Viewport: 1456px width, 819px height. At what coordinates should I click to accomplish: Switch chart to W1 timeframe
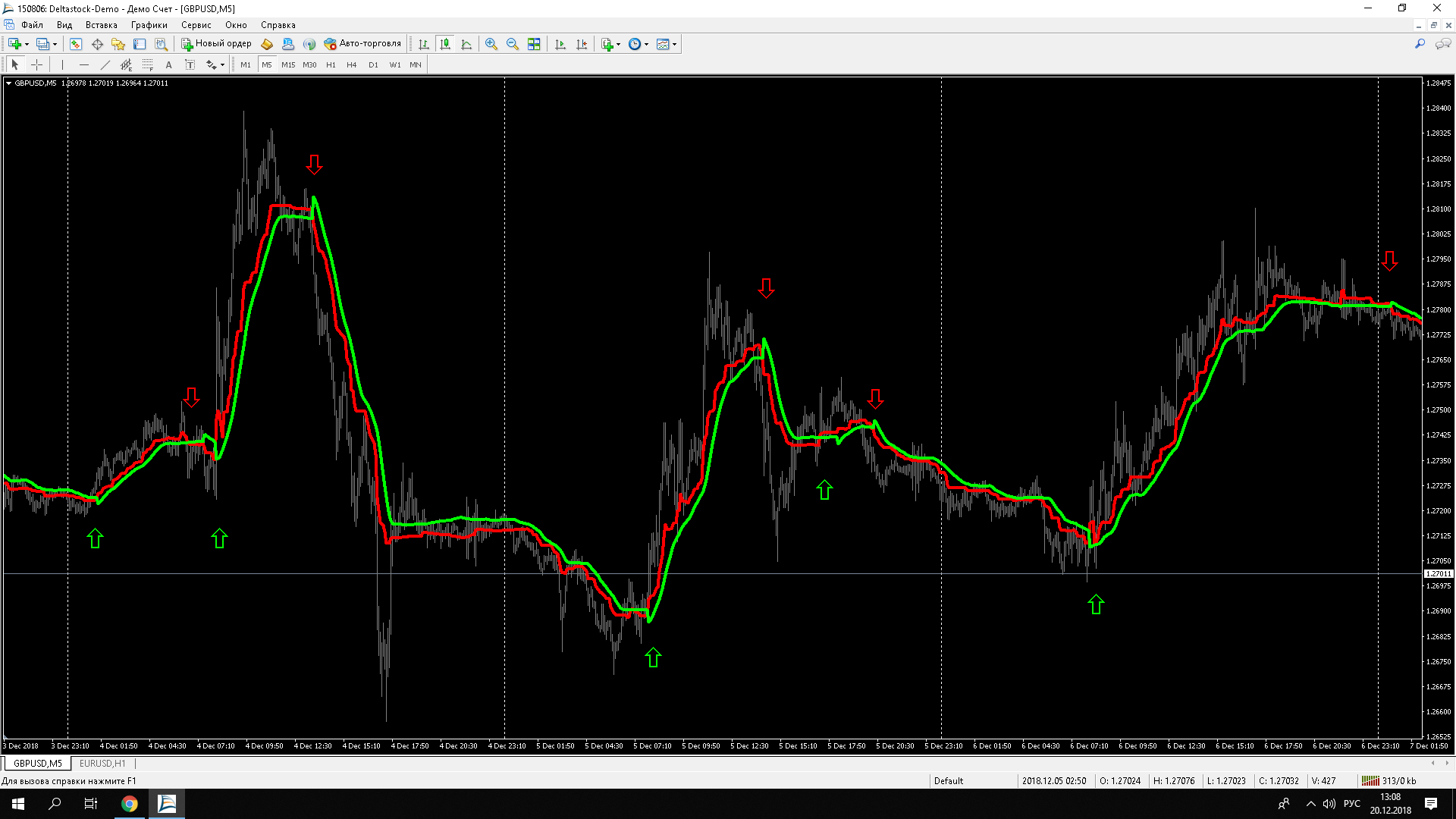tap(395, 64)
